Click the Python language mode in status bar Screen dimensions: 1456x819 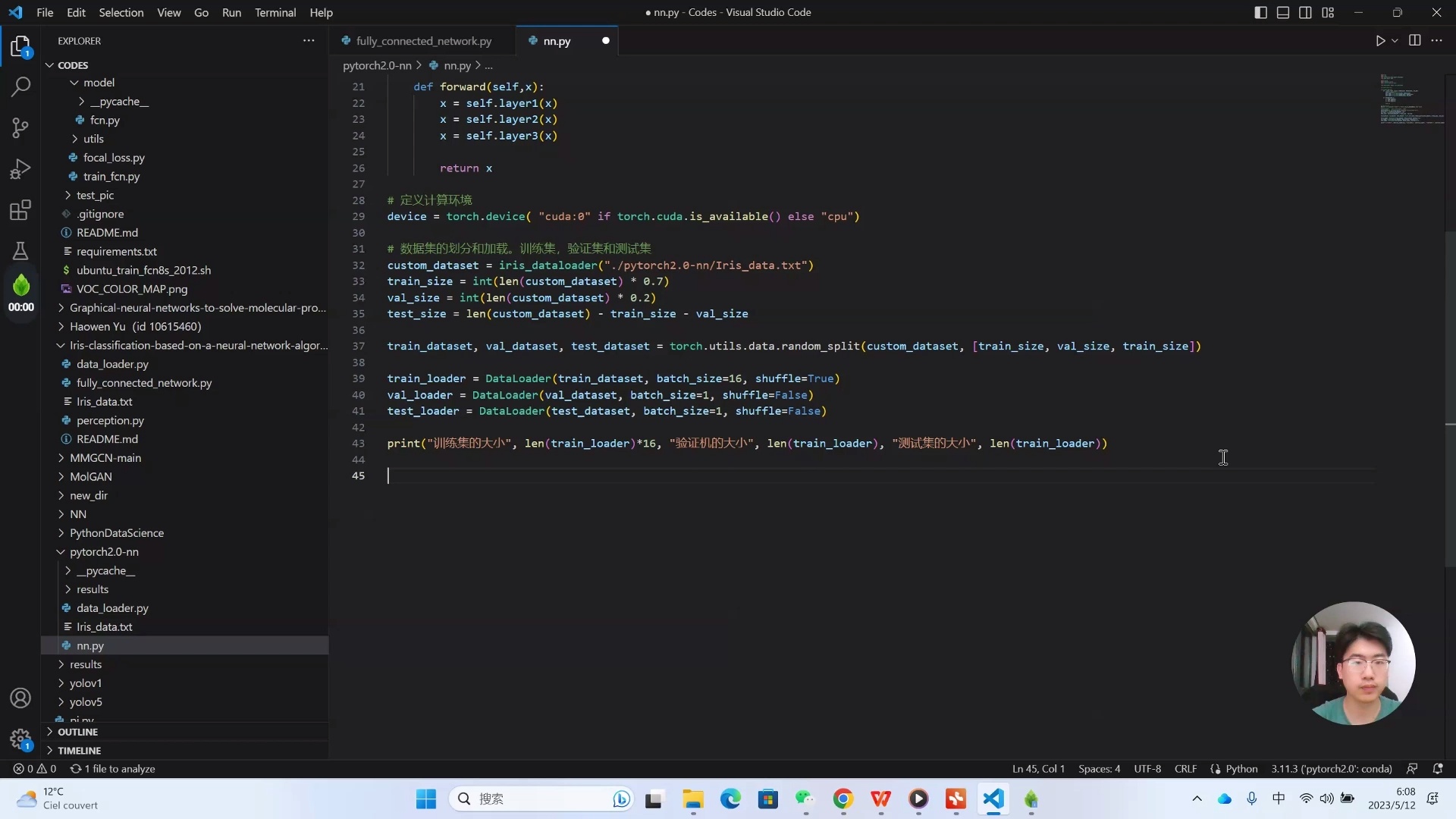[x=1241, y=769]
